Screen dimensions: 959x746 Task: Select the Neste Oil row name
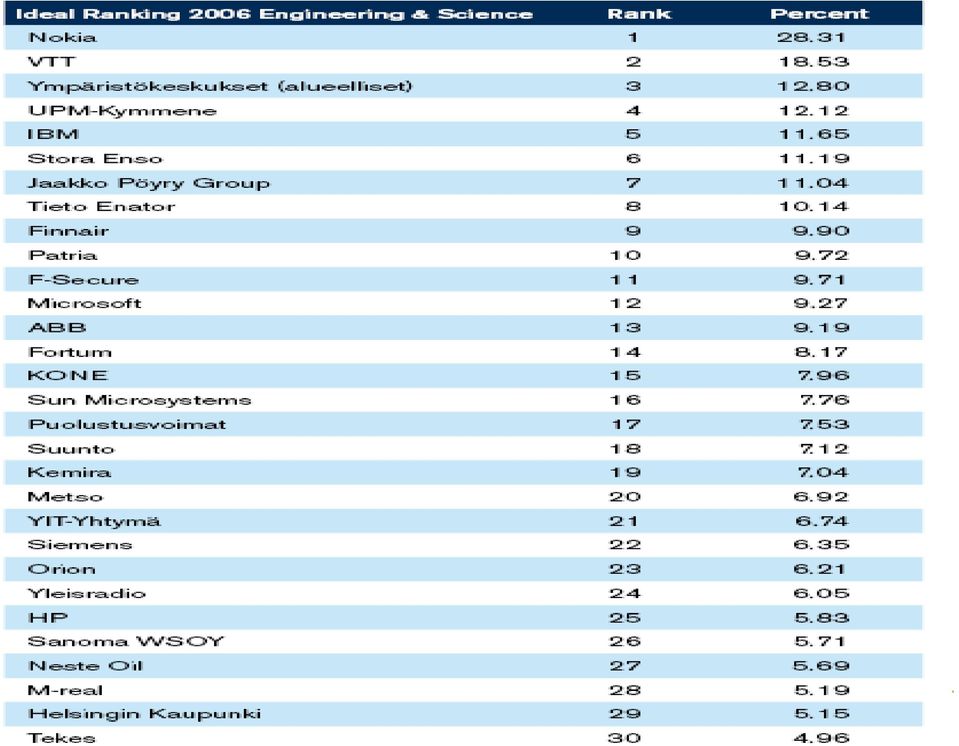click(85, 666)
